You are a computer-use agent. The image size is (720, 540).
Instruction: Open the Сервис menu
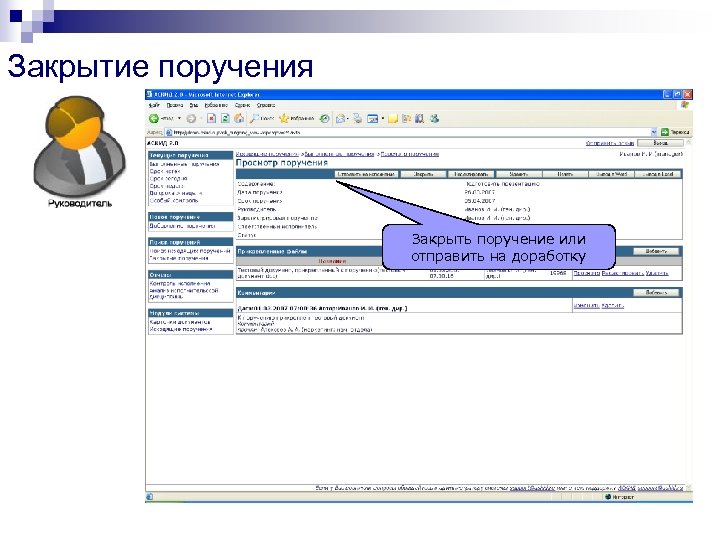tap(242, 105)
